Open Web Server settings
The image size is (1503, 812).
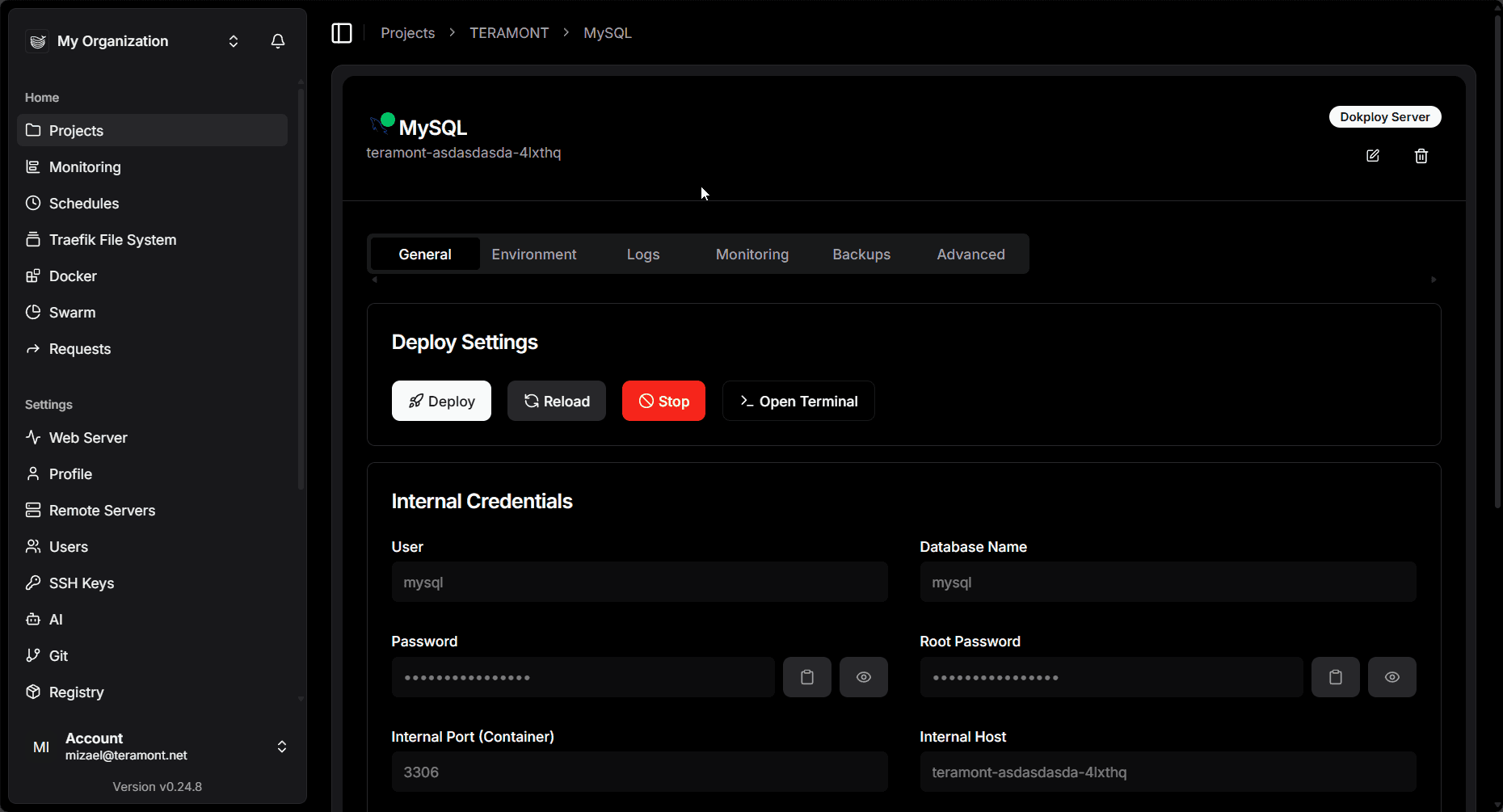pos(152,437)
